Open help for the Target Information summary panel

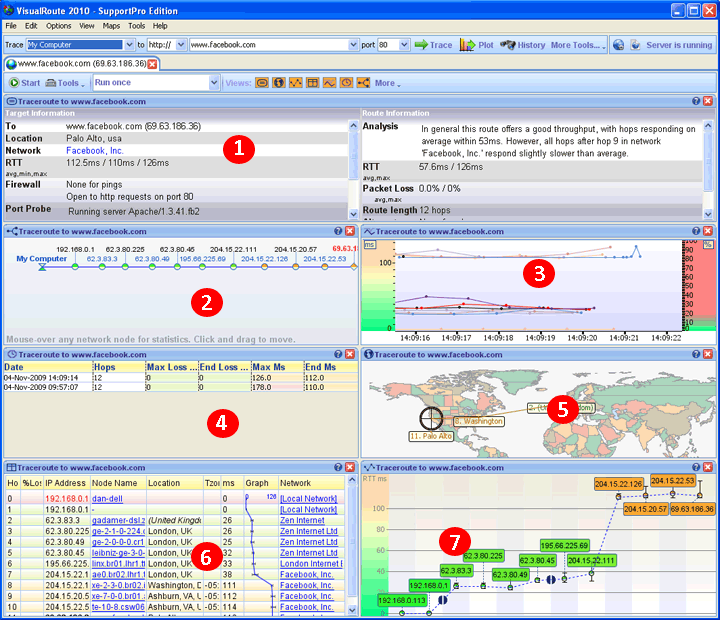(696, 101)
